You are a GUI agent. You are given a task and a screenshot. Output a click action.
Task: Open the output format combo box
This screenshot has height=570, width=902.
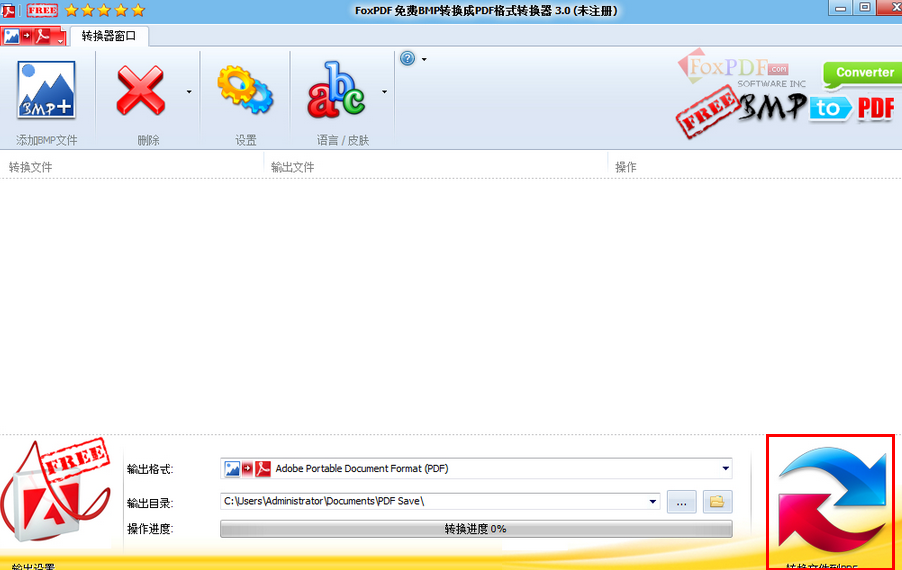click(476, 469)
